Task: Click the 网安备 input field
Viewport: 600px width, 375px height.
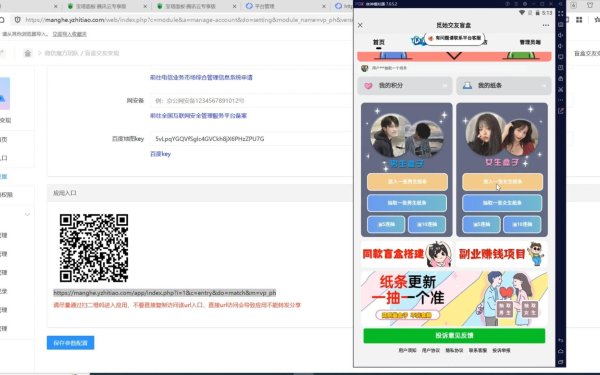Action: click(251, 101)
